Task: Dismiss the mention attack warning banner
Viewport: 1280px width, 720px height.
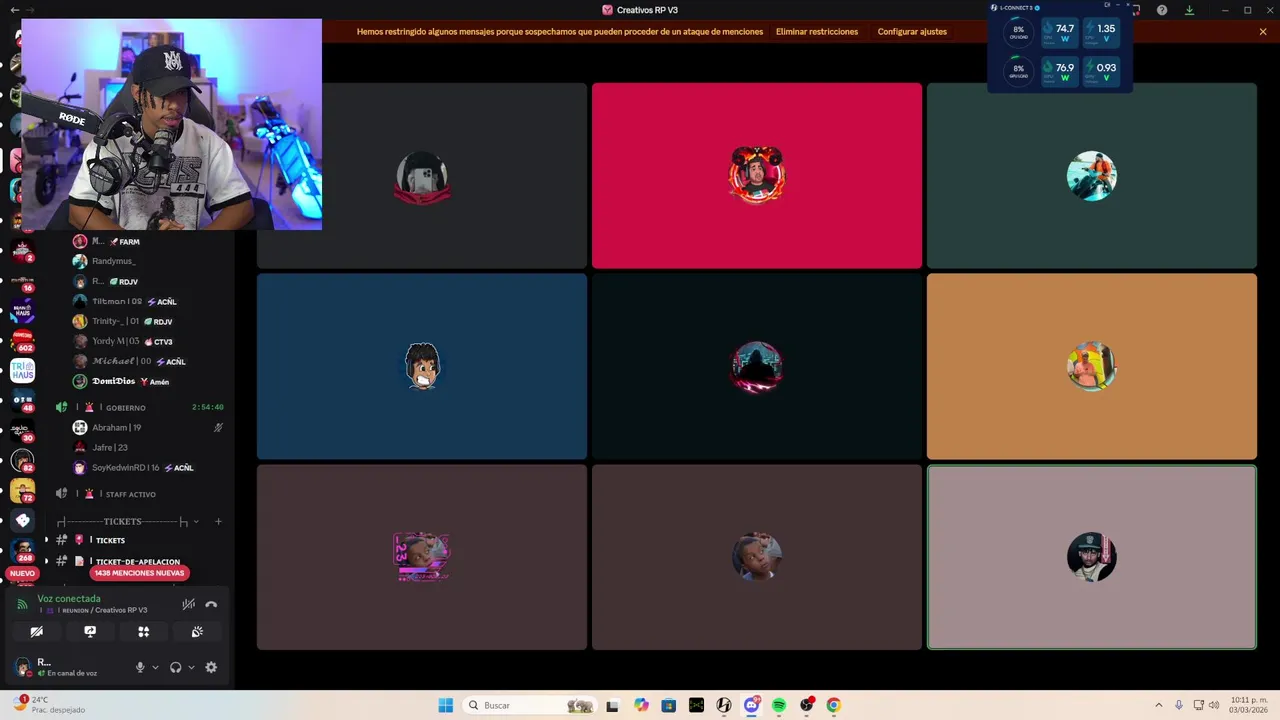Action: point(1263,32)
